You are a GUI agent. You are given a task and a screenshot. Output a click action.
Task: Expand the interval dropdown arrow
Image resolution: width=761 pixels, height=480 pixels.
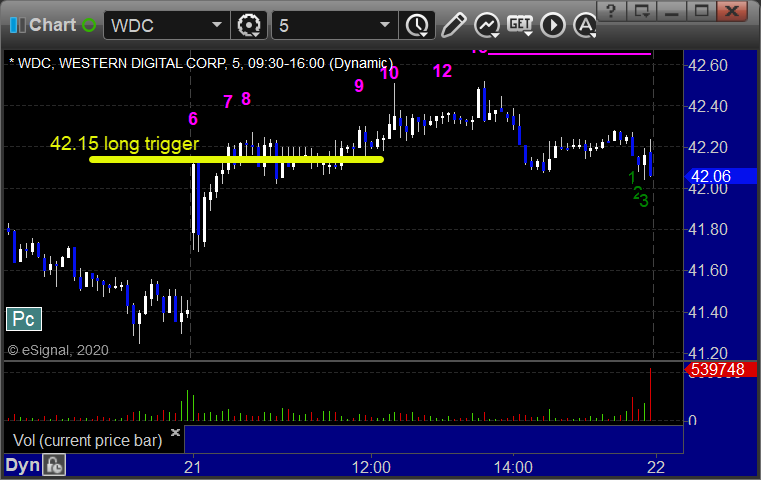pos(385,25)
